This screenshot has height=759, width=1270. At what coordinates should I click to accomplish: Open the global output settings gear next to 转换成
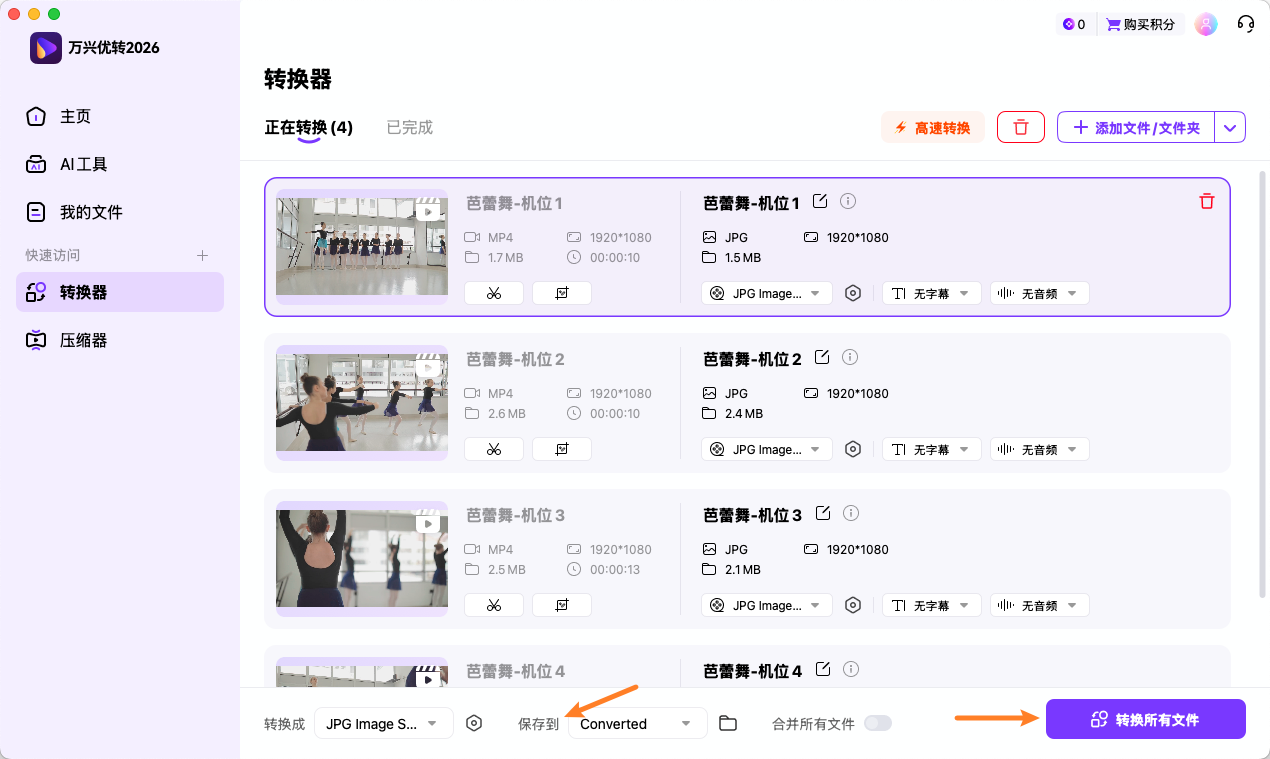[474, 722]
